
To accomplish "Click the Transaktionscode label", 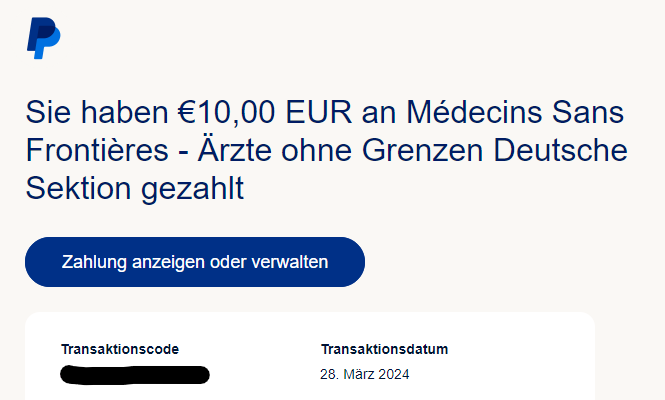I will click(x=120, y=349).
